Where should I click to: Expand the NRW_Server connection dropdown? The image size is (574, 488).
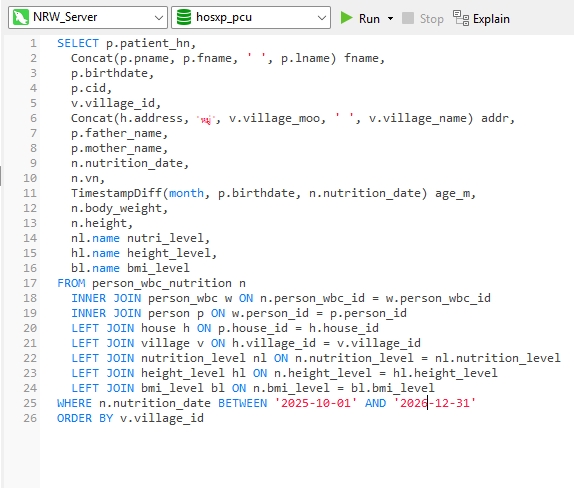click(x=159, y=18)
